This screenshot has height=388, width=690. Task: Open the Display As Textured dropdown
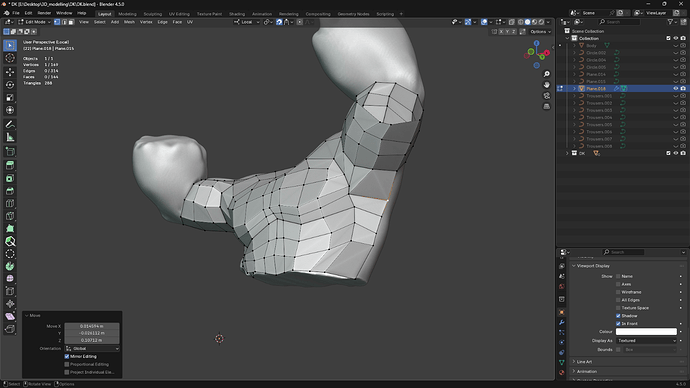coord(646,340)
